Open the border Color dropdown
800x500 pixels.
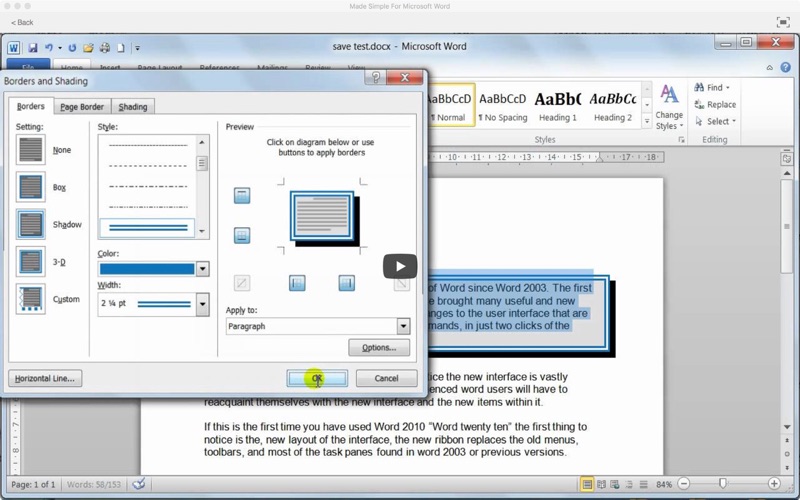[x=203, y=269]
